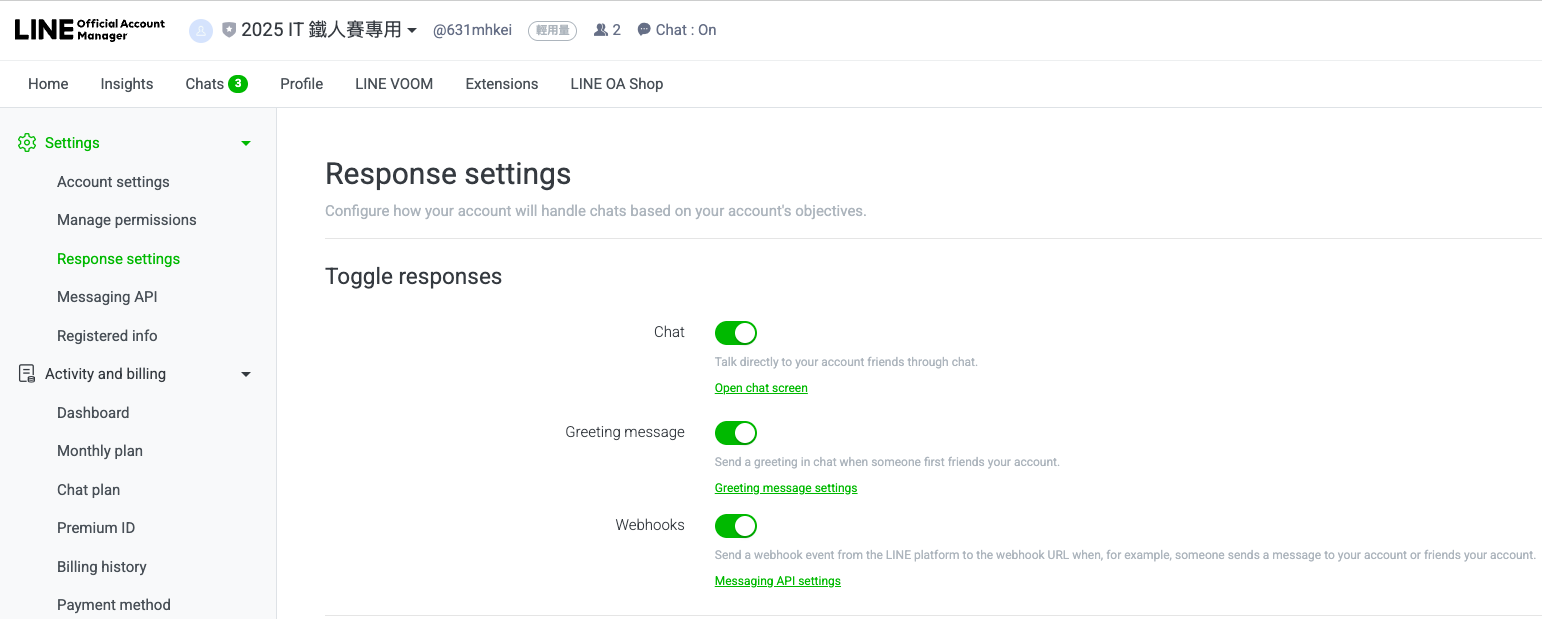Click the Chat : On status text

(686, 30)
